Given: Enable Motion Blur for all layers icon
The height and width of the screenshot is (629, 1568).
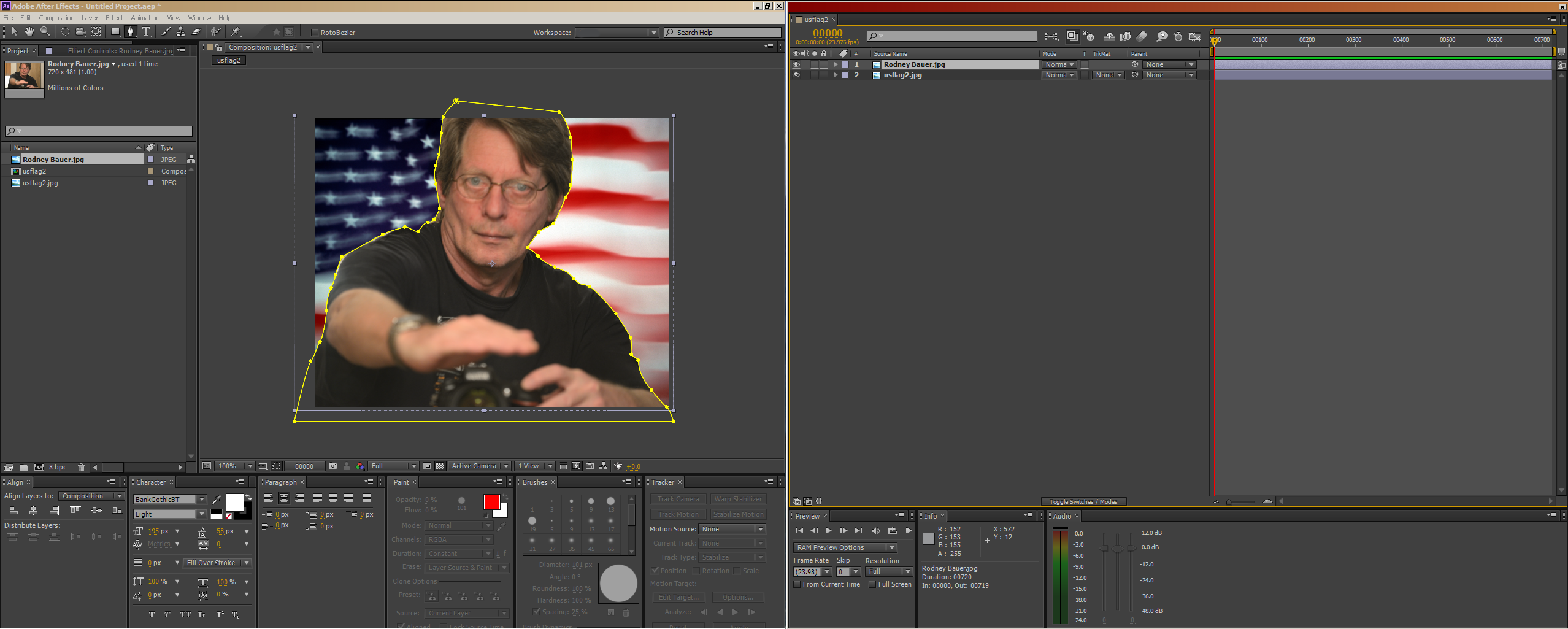Looking at the screenshot, I should 1142,37.
